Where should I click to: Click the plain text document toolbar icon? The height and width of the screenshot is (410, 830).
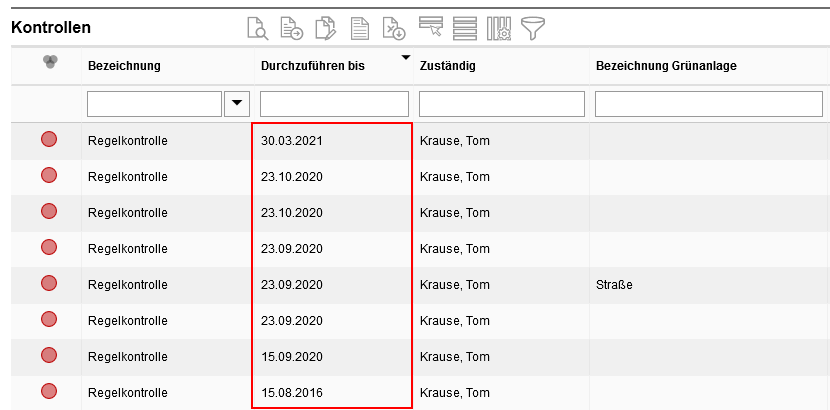point(360,29)
